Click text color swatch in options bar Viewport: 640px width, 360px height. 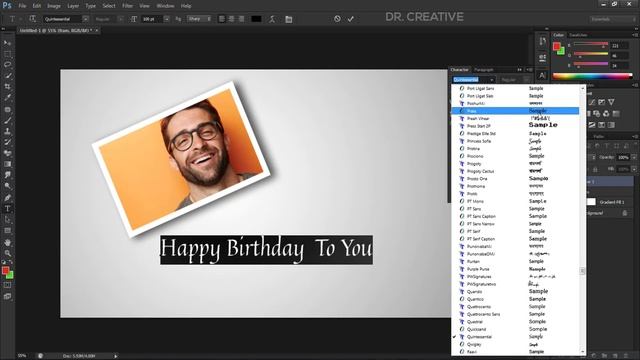point(256,19)
